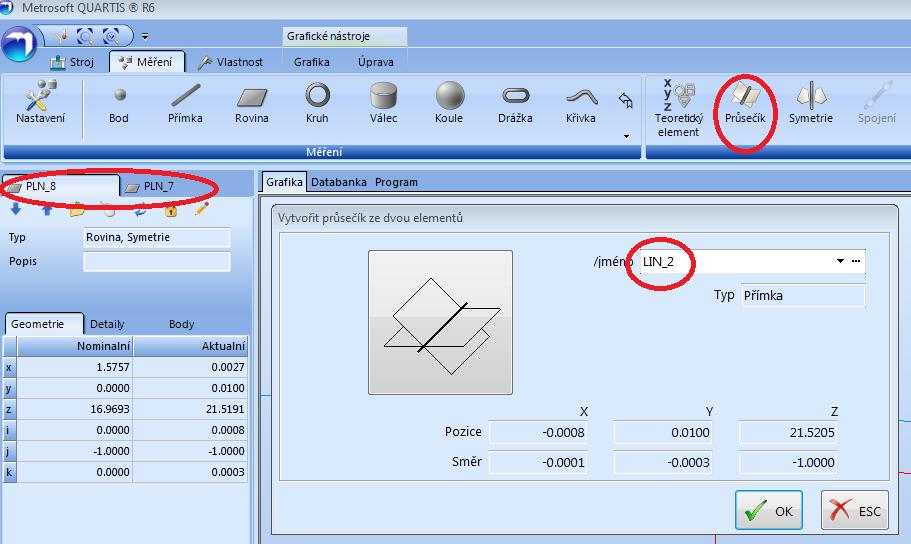Switch to the Geometrie tab
The width and height of the screenshot is (911, 544).
point(44,324)
